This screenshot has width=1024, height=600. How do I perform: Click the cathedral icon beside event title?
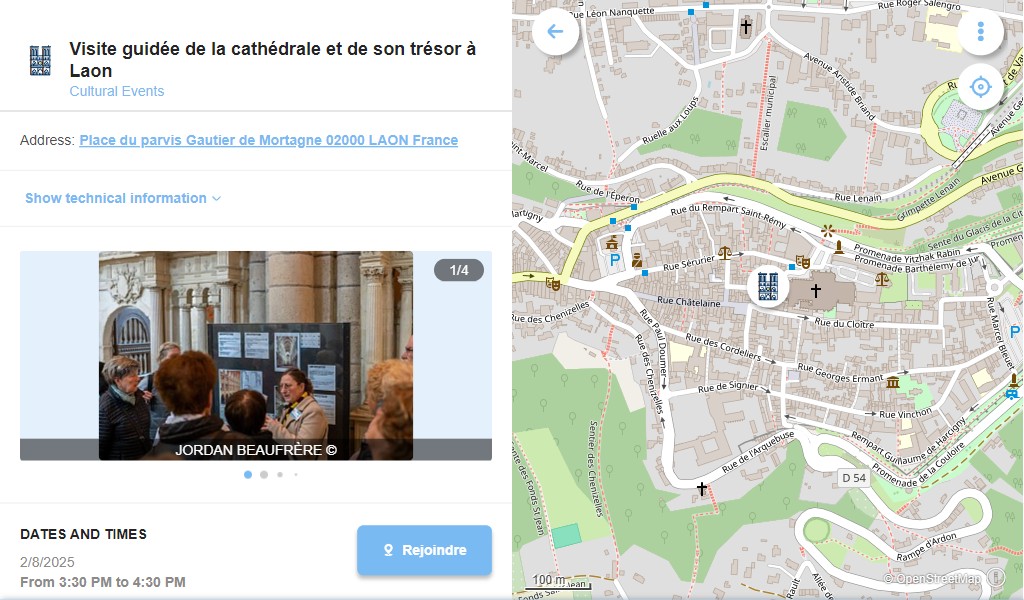(40, 61)
